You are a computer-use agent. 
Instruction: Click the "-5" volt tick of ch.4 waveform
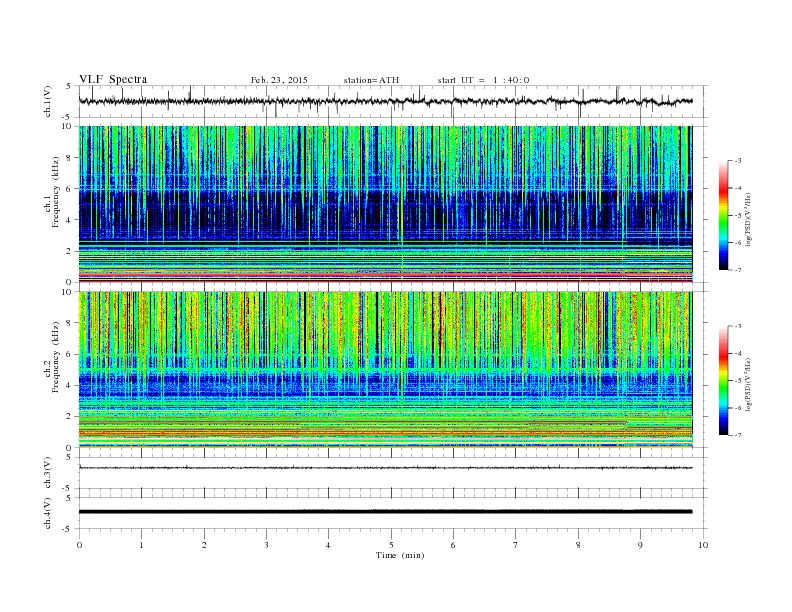pyautogui.click(x=68, y=529)
